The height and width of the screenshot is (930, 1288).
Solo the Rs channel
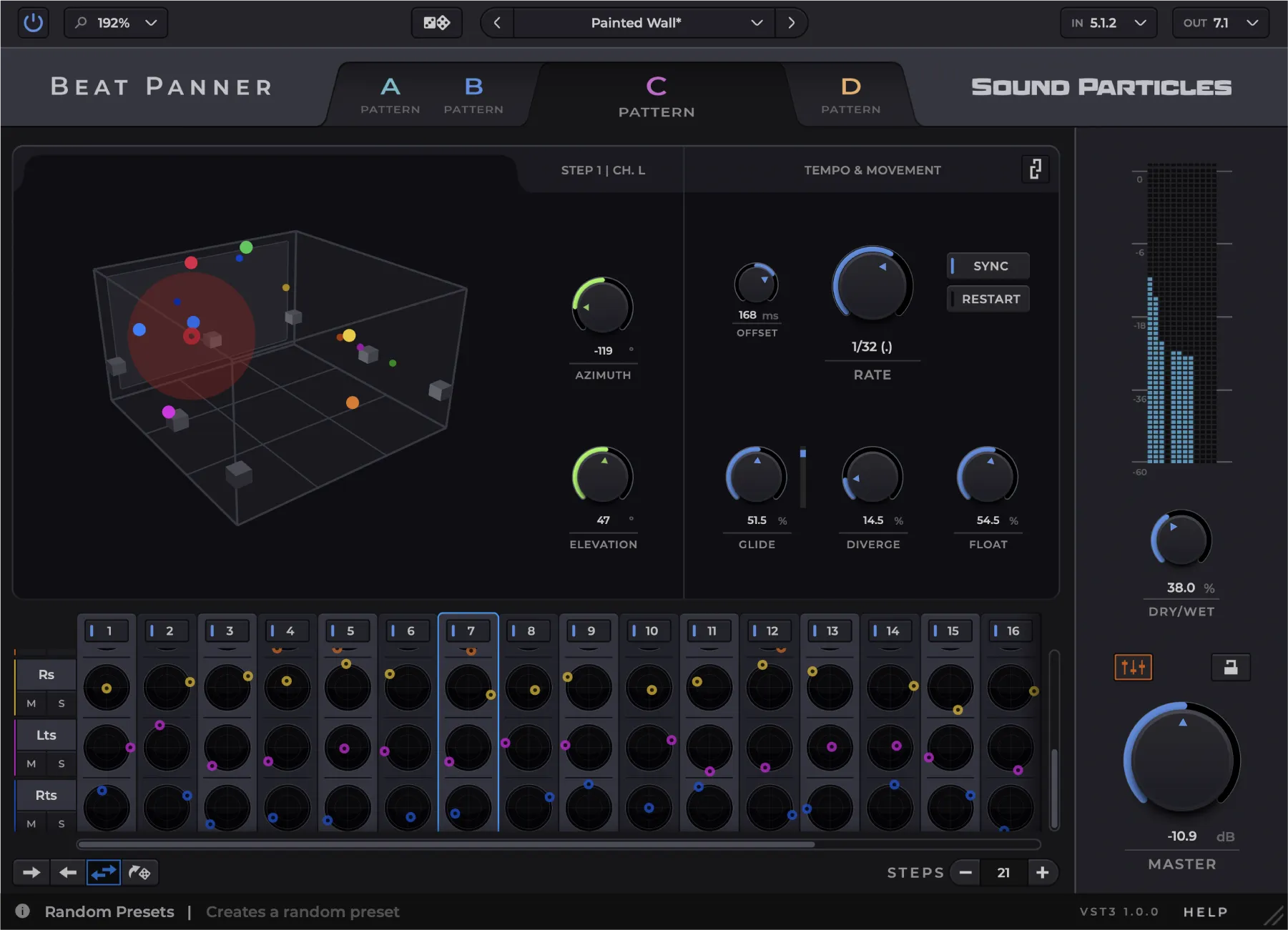pyautogui.click(x=62, y=703)
